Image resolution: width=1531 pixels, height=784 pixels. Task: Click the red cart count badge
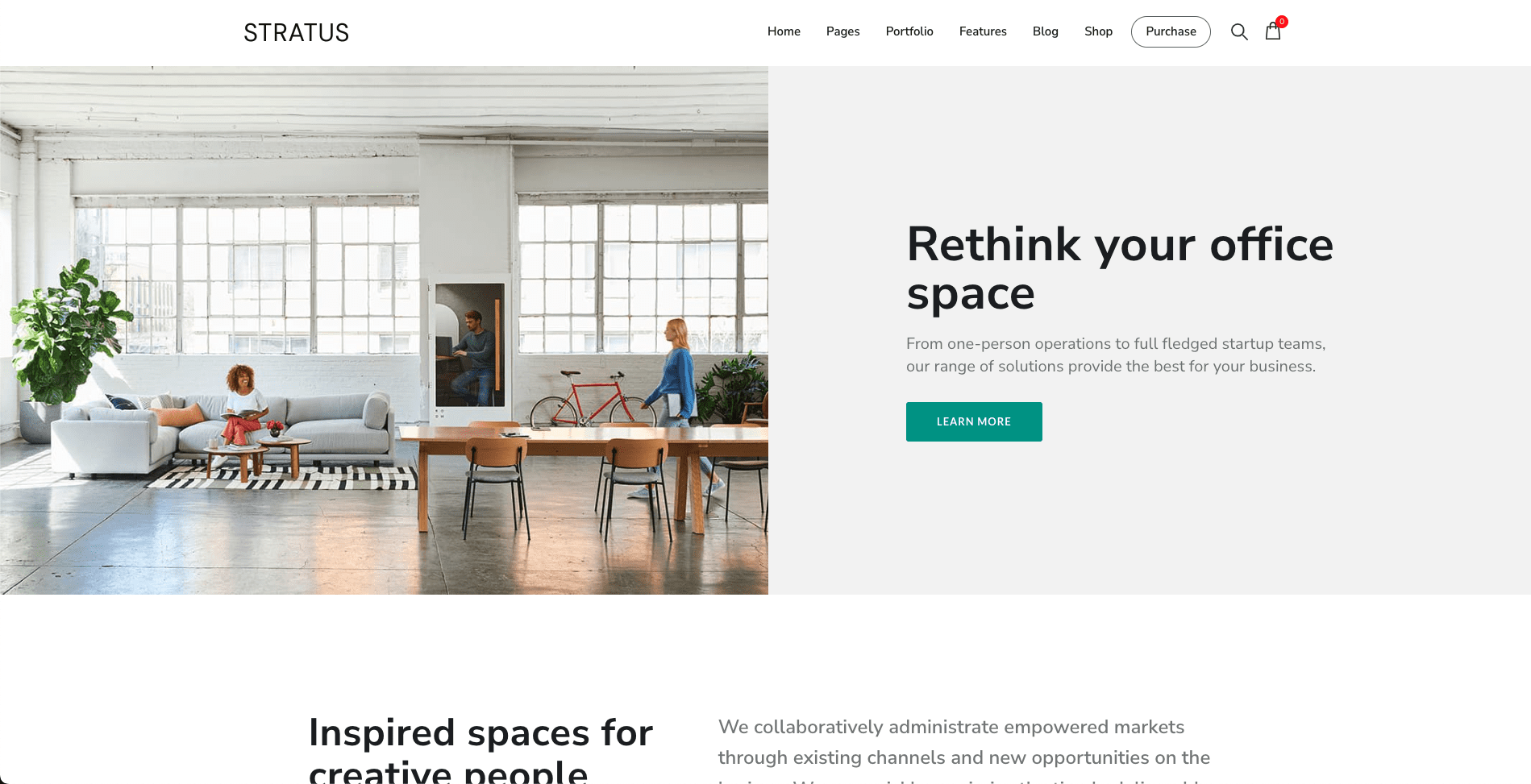coord(1281,22)
